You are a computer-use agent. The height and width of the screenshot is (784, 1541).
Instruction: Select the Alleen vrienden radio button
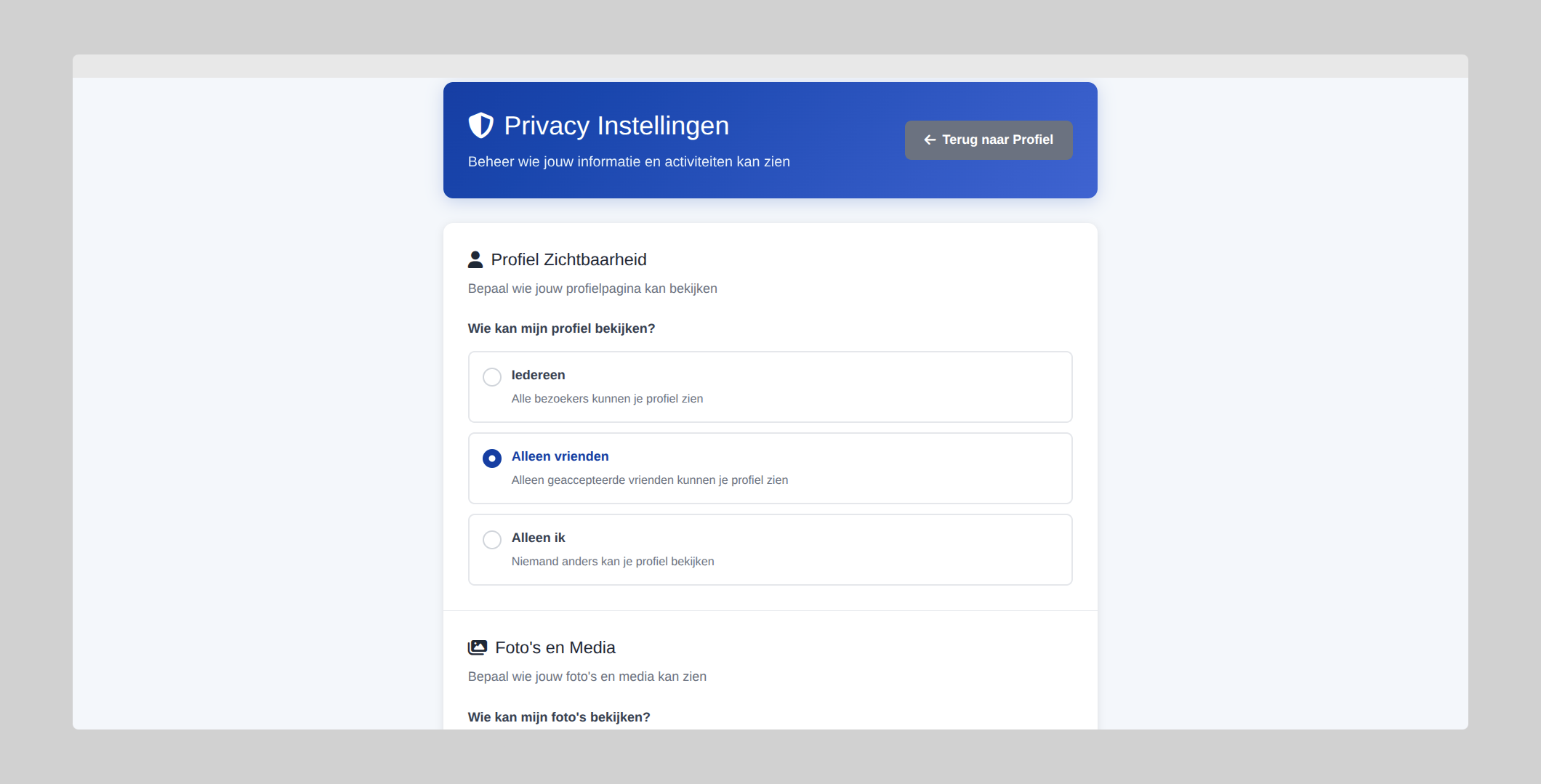point(492,458)
